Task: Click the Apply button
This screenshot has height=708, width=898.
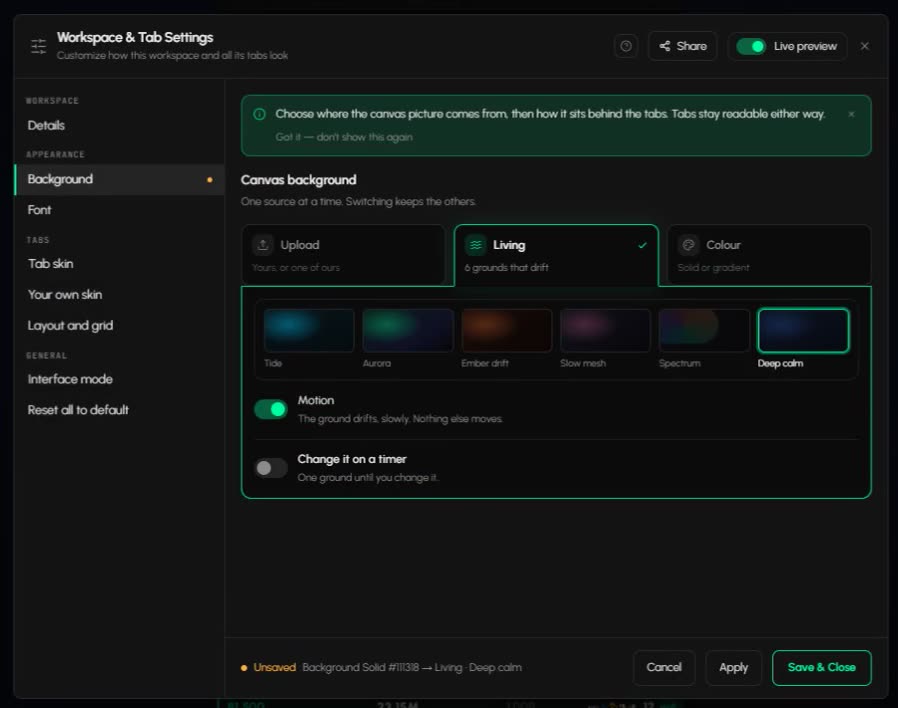Action: coord(734,667)
